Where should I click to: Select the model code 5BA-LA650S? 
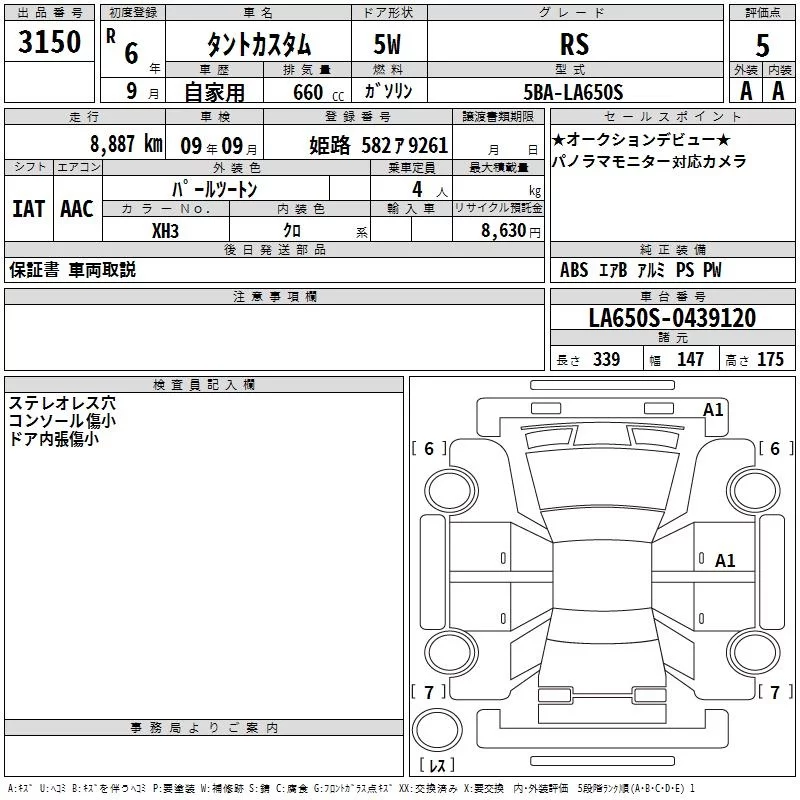573,93
